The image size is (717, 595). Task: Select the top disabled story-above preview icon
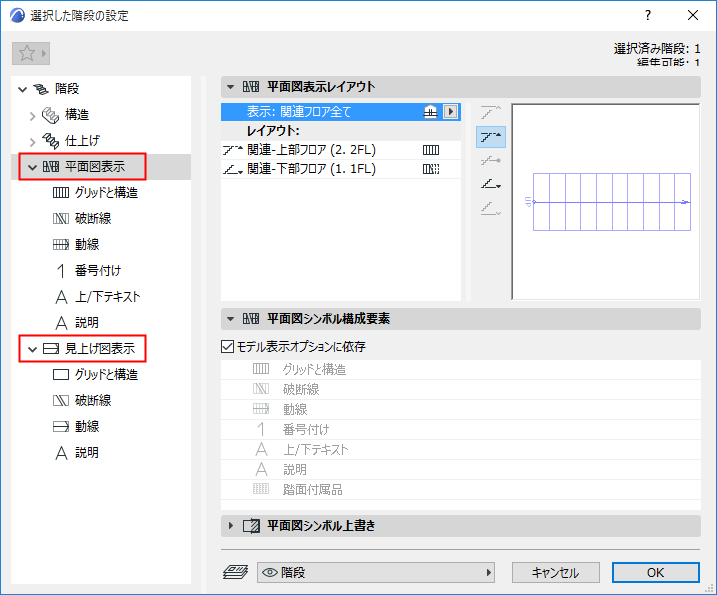coord(491,112)
